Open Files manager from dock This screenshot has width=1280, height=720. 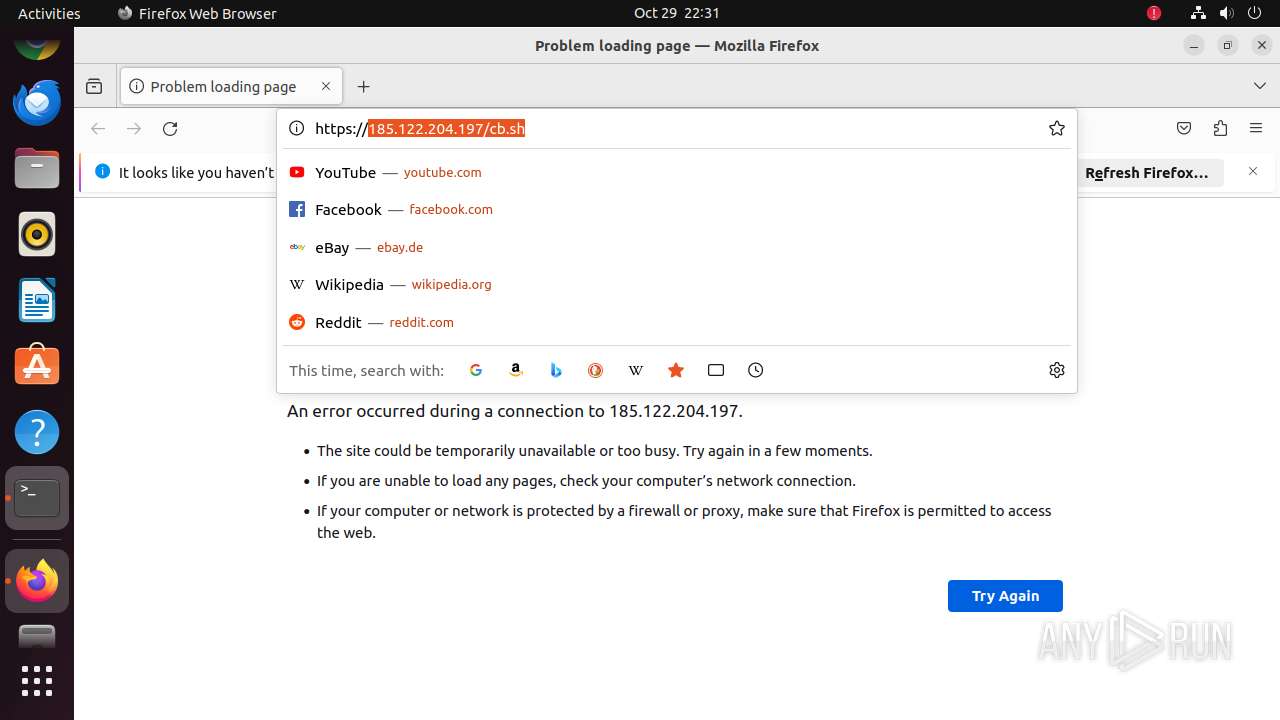37,168
